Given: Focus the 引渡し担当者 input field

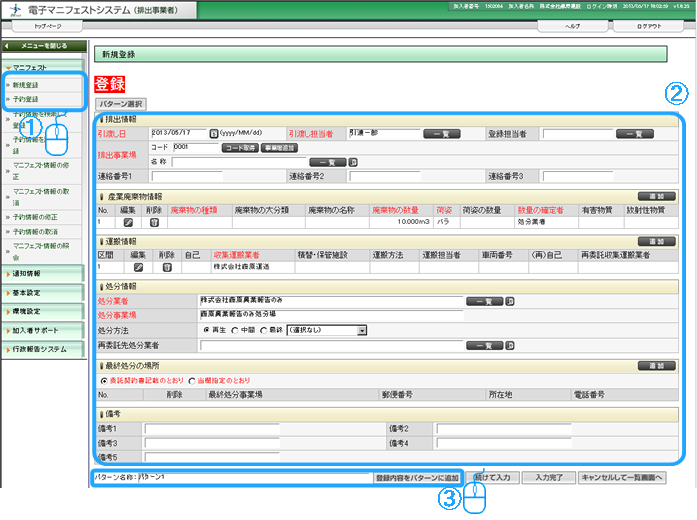Looking at the screenshot, I should 385,133.
